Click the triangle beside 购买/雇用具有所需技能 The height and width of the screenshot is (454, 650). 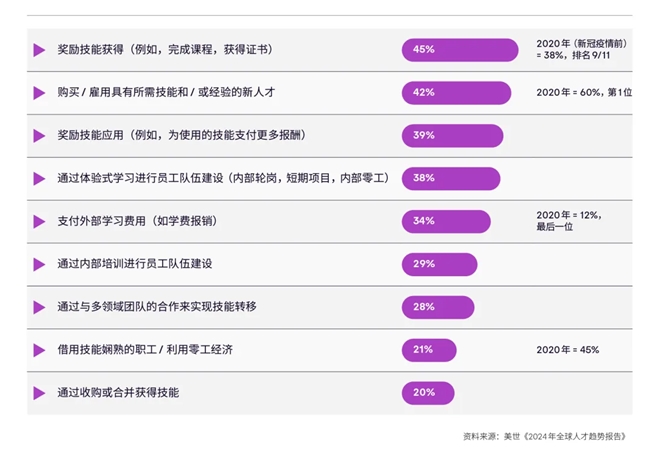pos(39,93)
